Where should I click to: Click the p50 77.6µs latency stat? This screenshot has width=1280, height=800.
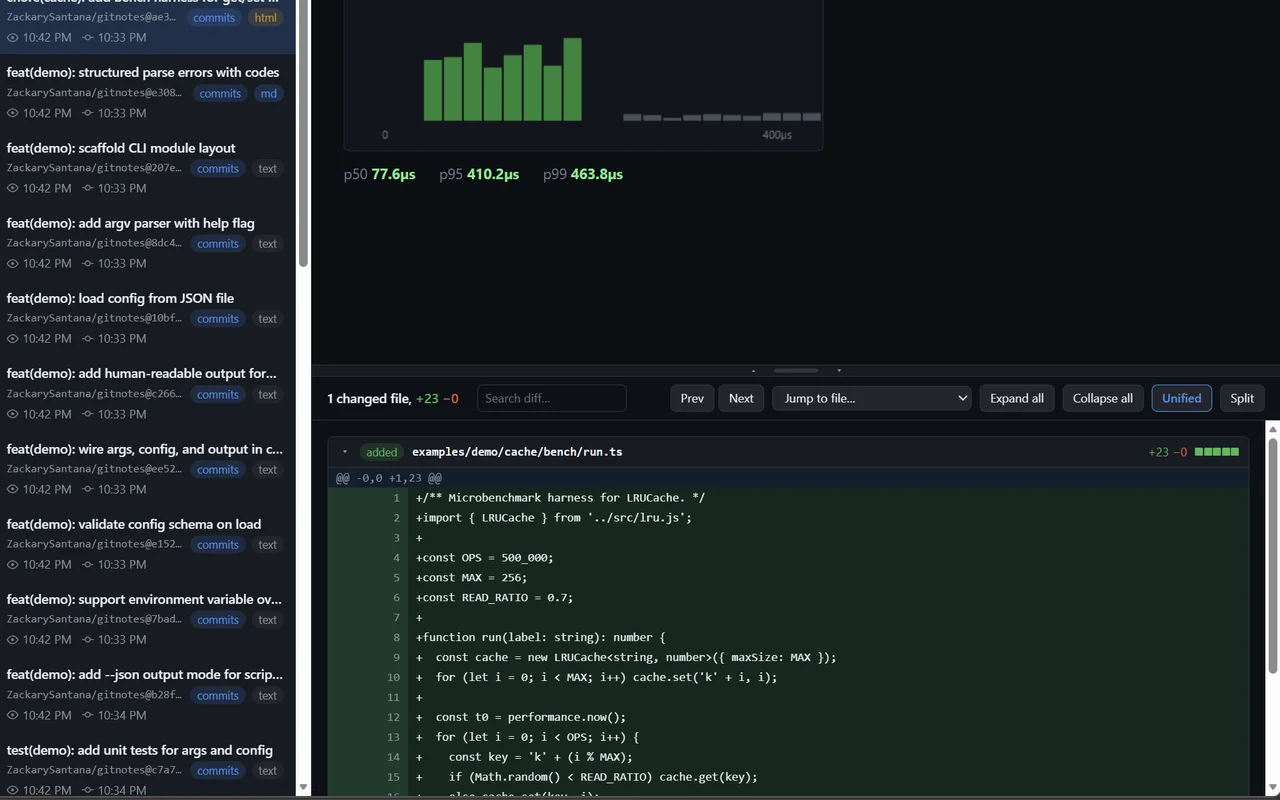coord(379,174)
